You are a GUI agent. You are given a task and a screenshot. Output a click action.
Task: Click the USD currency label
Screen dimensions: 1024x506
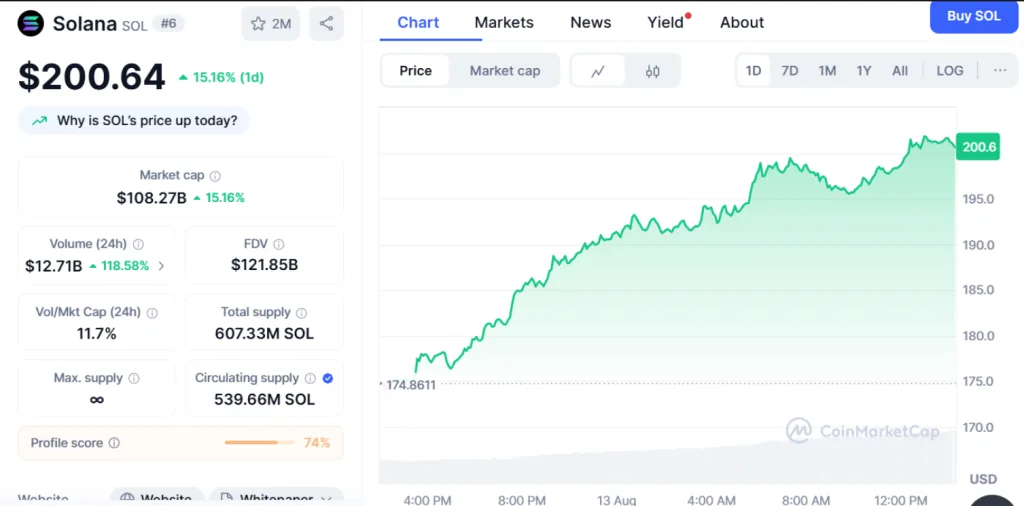click(x=983, y=479)
